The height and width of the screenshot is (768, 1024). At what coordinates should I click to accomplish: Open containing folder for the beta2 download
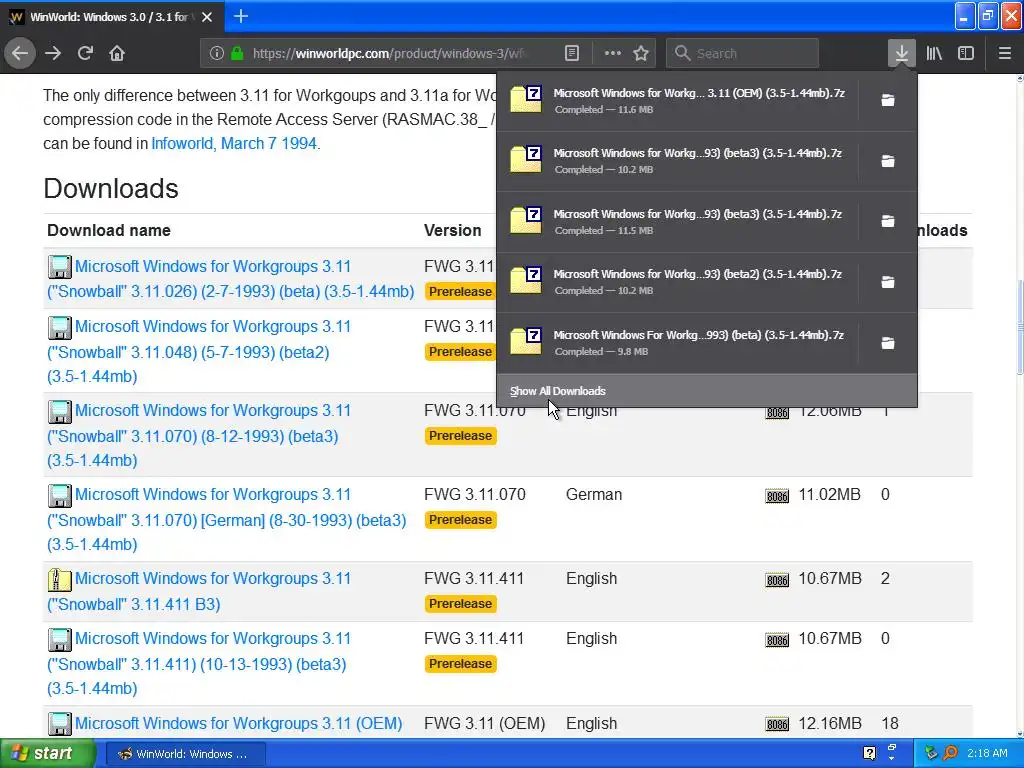(x=888, y=282)
